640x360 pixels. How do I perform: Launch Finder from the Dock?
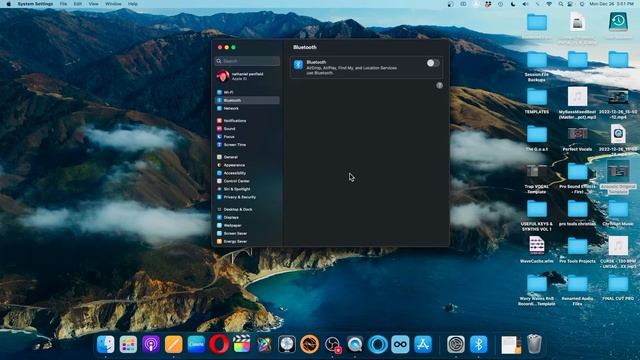tap(106, 344)
